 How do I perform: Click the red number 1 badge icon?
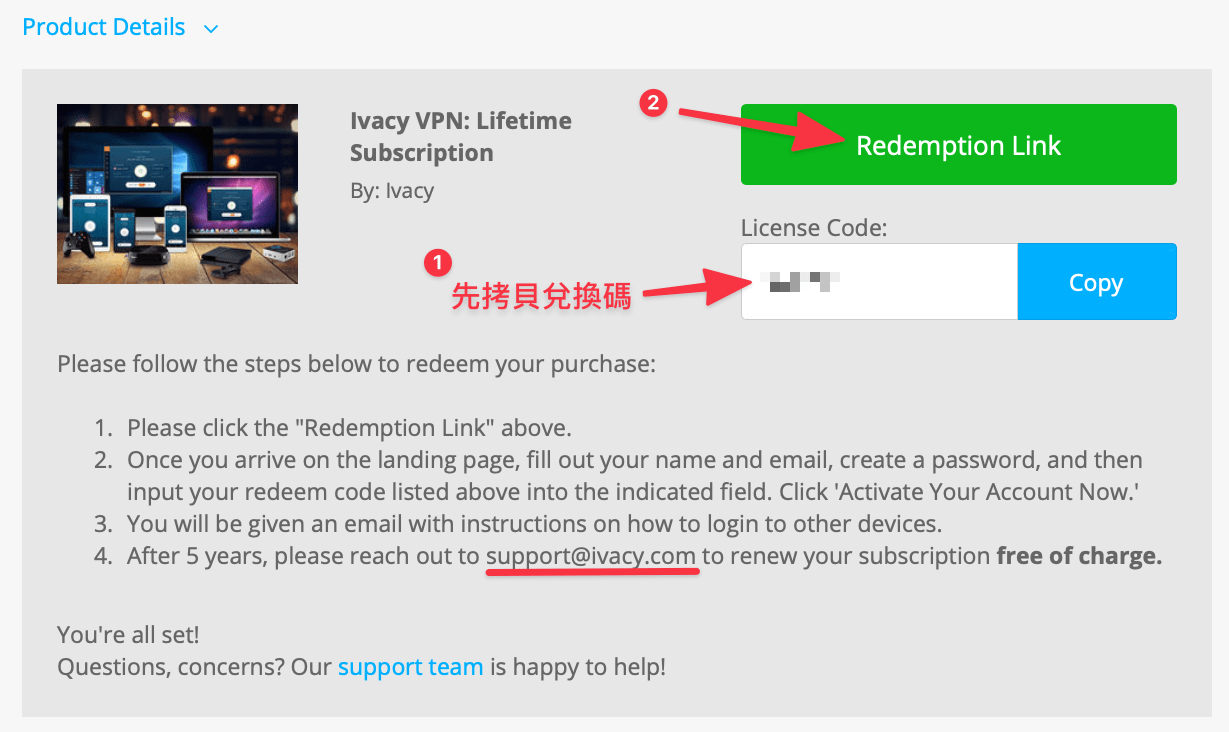coord(437,263)
